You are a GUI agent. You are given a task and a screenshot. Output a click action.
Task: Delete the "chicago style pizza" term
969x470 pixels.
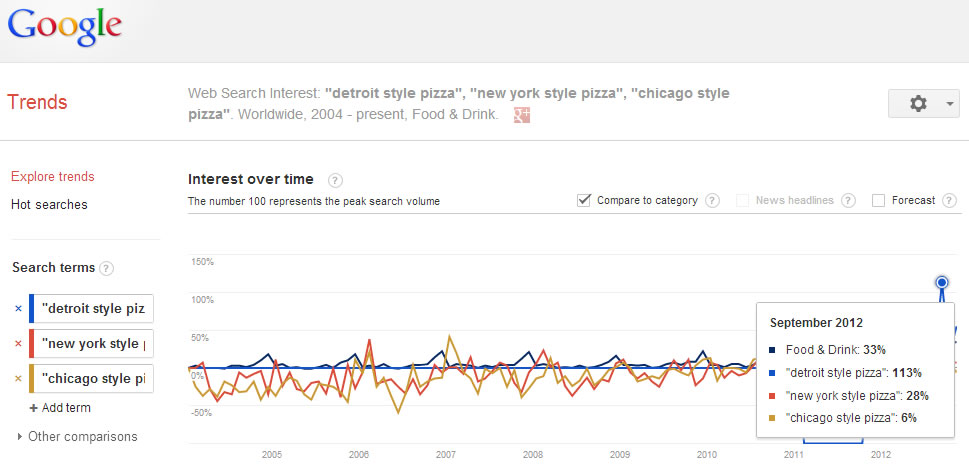[18, 378]
